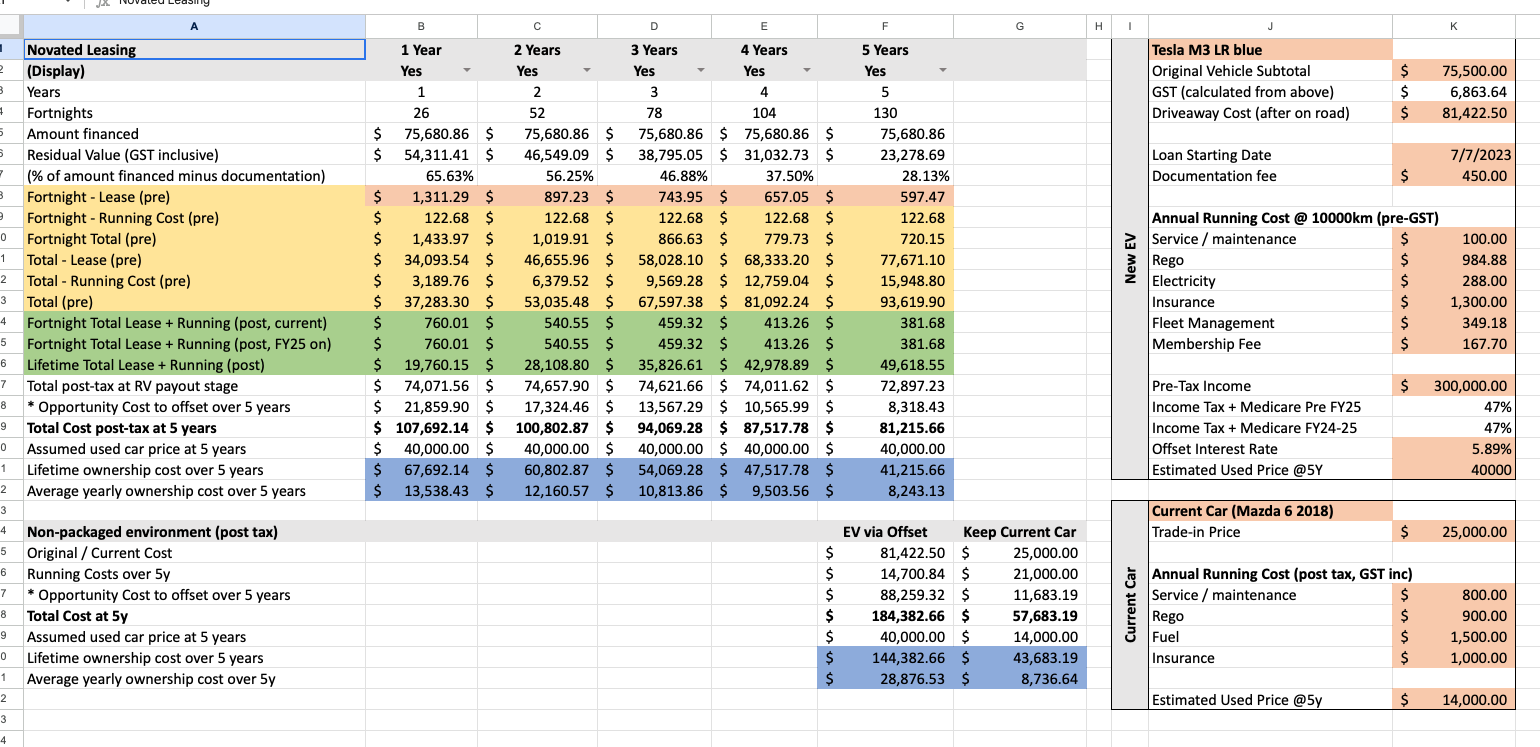Click the Current Car (Mazda 6 2018) heading

1269,511
